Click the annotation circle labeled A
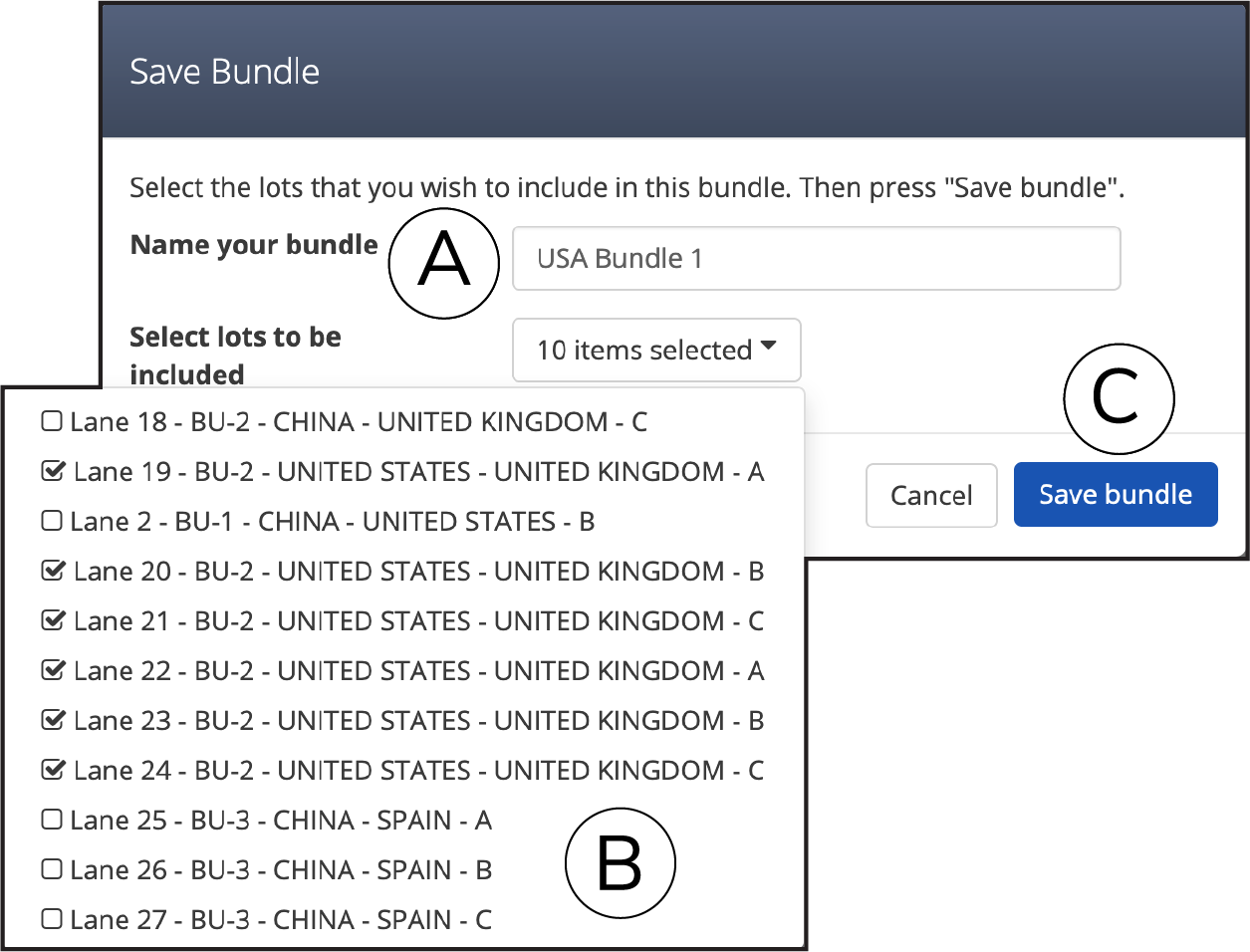The width and height of the screenshot is (1250, 952). pyautogui.click(x=443, y=263)
